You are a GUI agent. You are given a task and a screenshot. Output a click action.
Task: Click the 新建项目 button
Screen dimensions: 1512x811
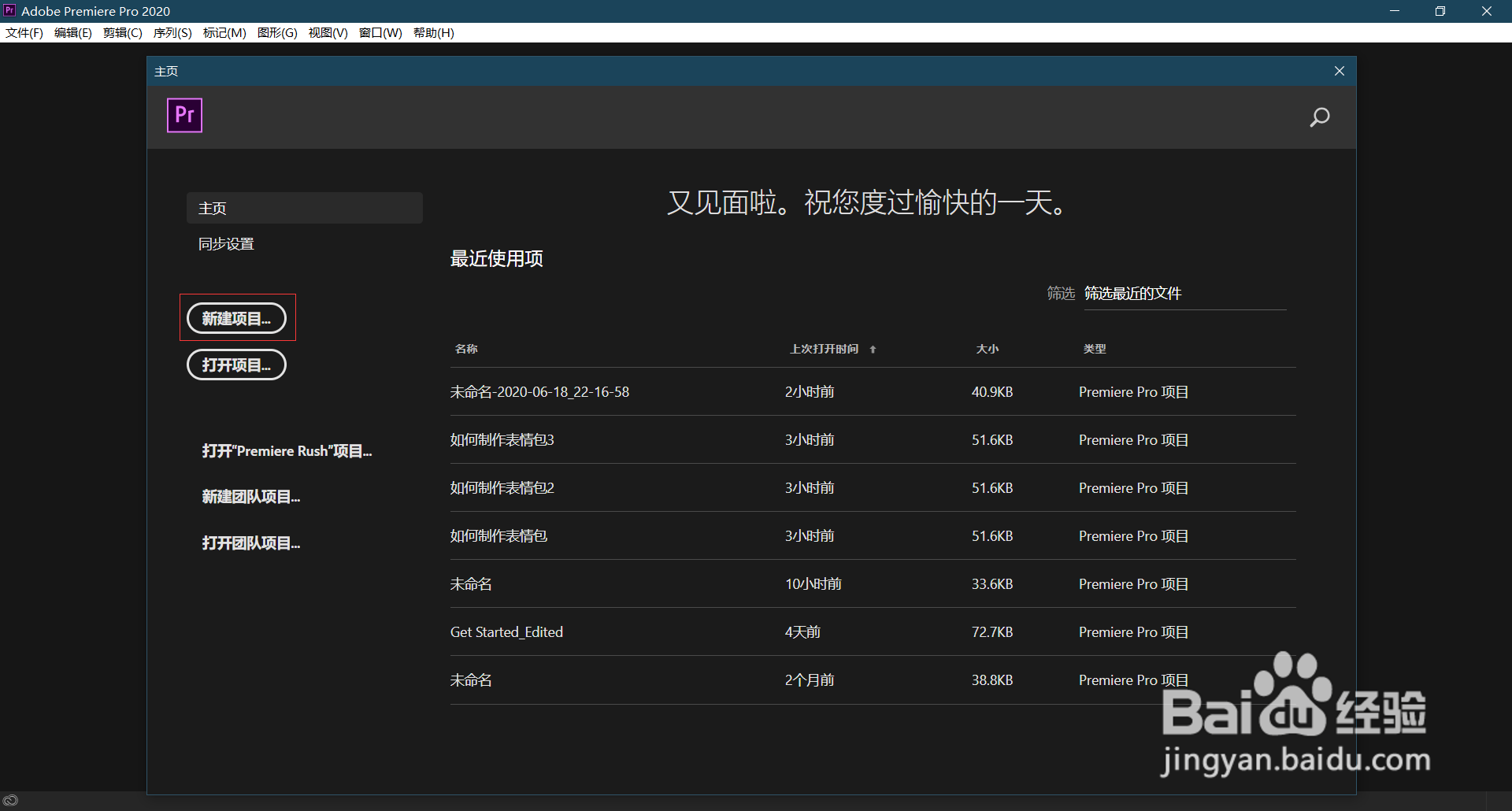[x=236, y=318]
